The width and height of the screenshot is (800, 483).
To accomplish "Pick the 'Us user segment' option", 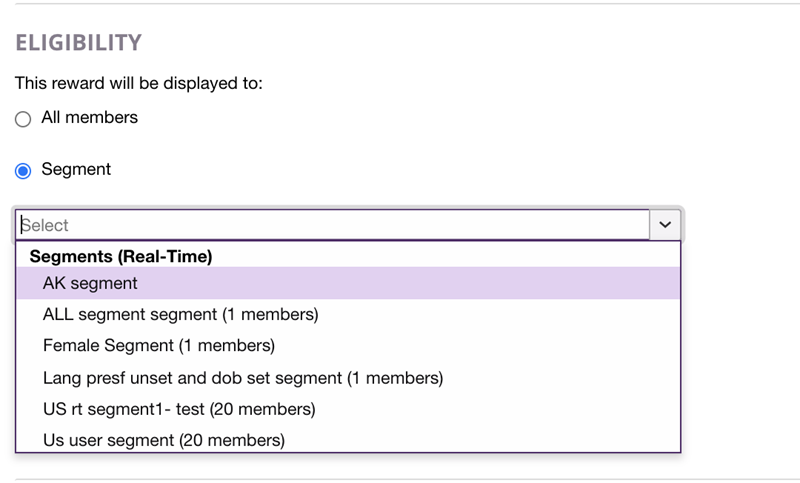I will tap(163, 440).
